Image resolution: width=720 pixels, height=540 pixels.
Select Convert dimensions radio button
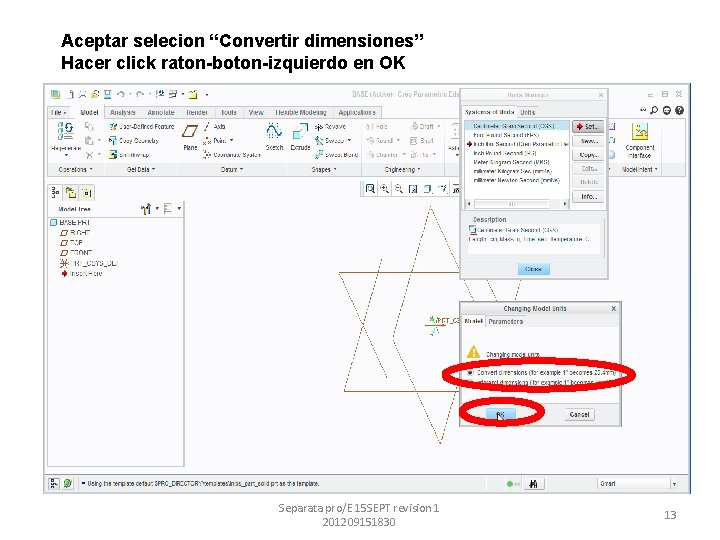470,373
